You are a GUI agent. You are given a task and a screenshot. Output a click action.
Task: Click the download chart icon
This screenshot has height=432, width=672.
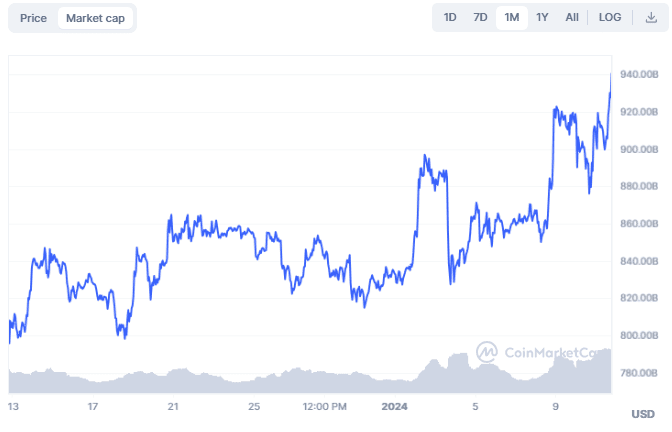coord(651,17)
